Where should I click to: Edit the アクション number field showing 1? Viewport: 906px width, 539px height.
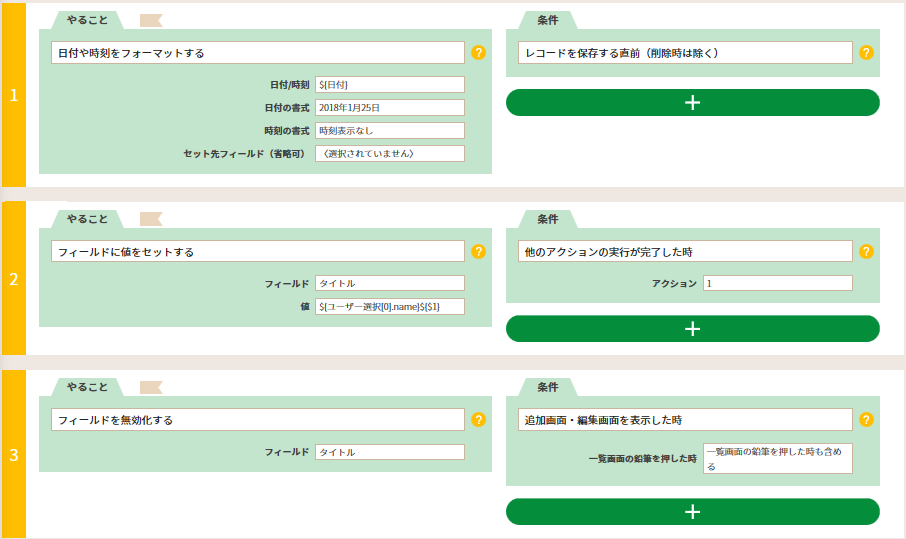click(x=778, y=283)
